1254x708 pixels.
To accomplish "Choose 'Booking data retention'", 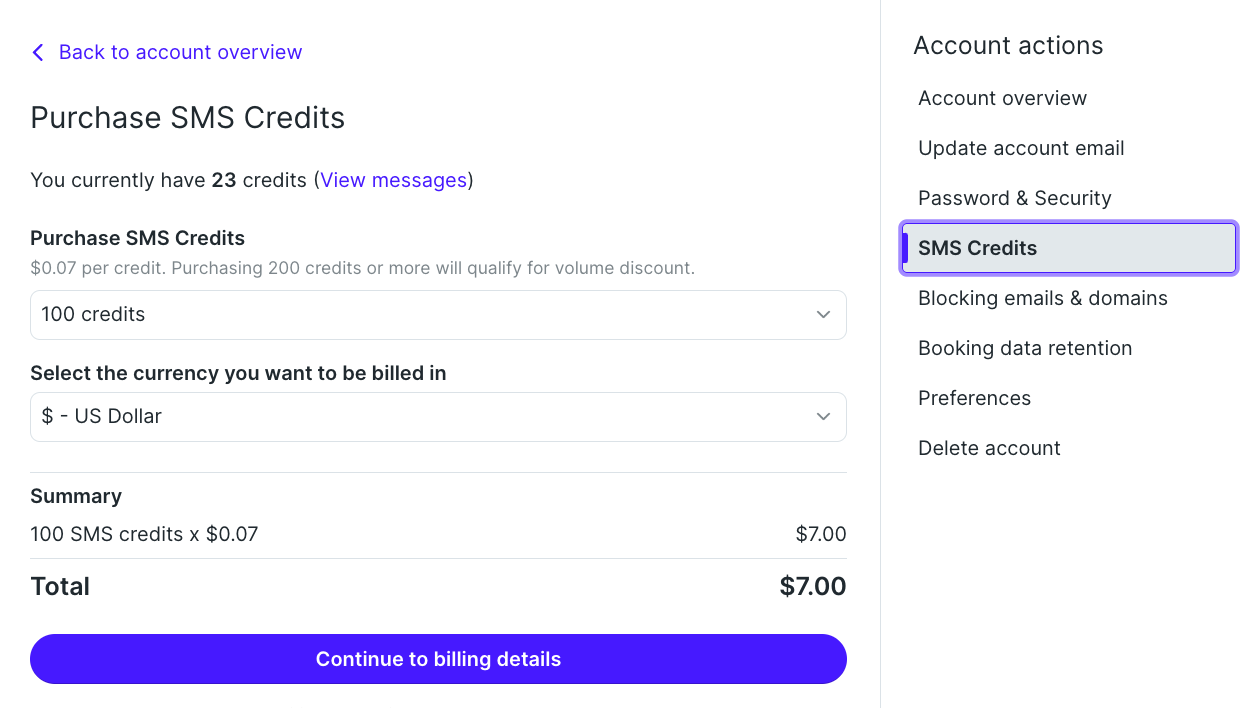I will [1025, 348].
